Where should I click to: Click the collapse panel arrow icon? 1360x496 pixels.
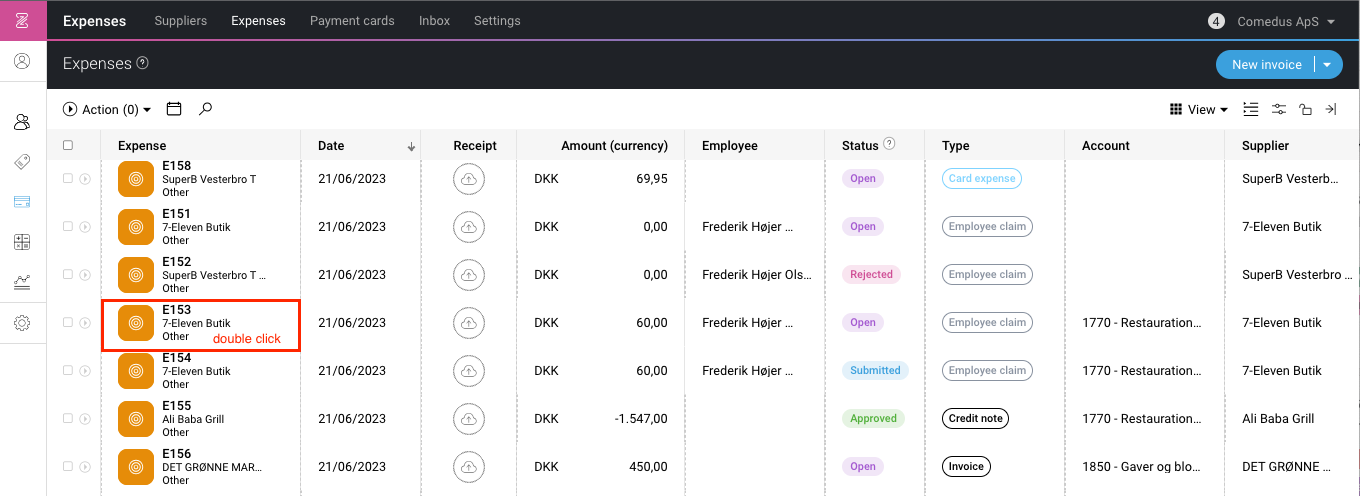click(x=1331, y=109)
